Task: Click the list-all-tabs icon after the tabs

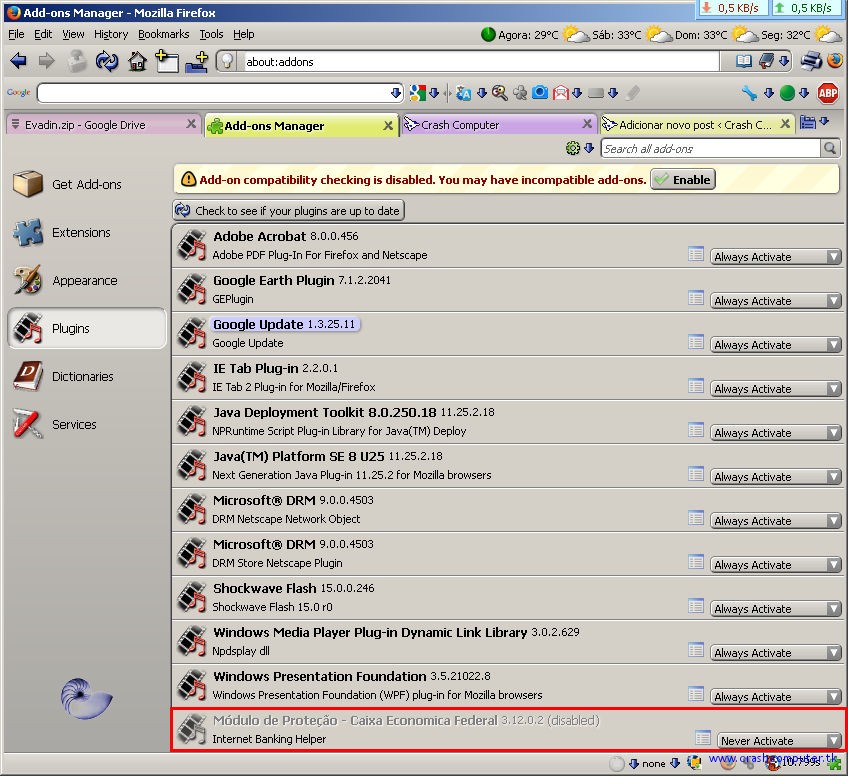Action: point(807,123)
